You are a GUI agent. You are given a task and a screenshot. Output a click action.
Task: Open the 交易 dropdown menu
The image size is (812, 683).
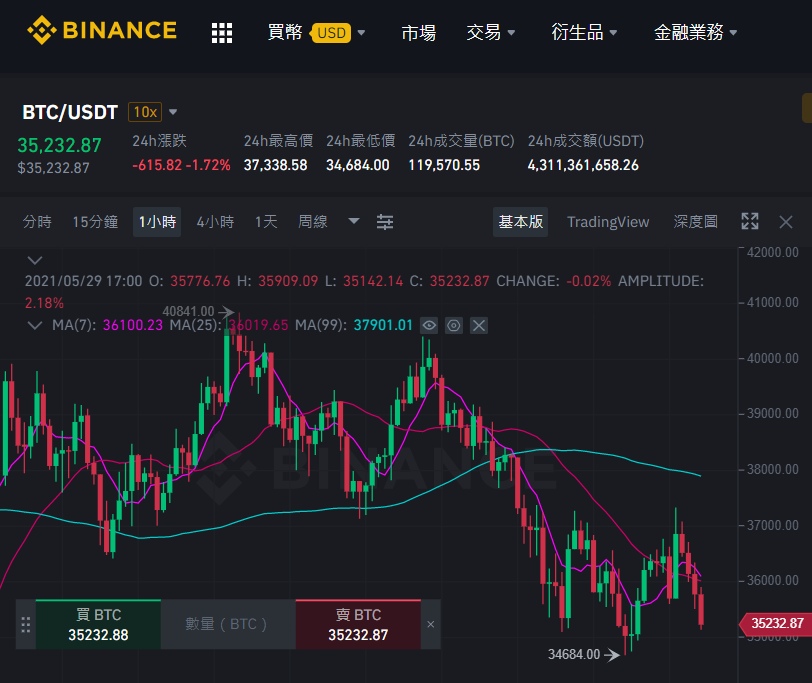[x=490, y=33]
